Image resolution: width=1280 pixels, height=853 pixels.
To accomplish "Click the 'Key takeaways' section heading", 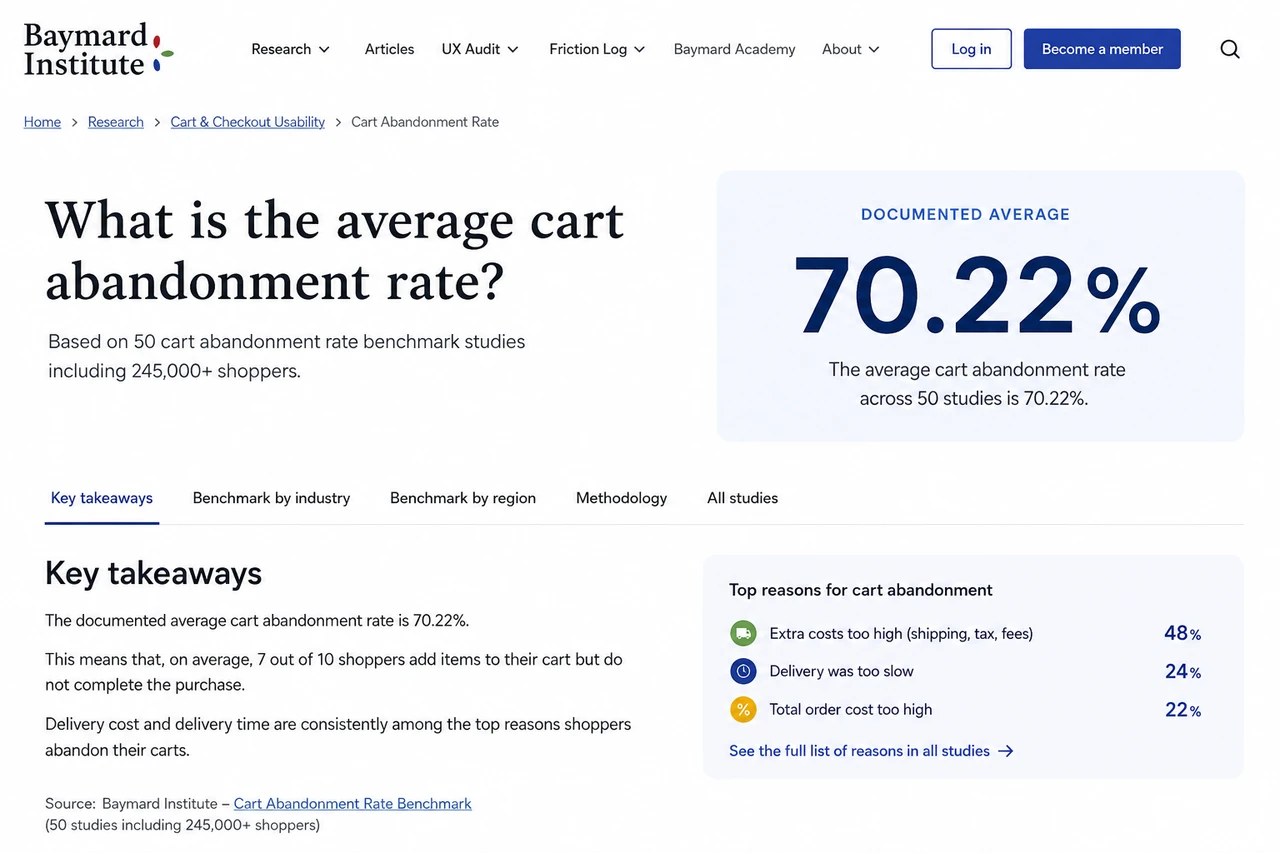I will (153, 573).
